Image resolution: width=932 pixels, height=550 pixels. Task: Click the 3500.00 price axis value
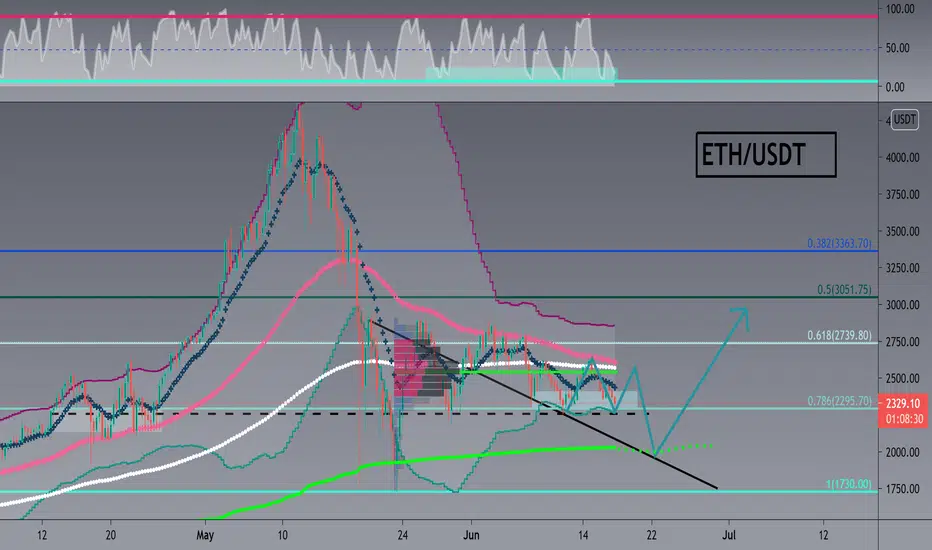(x=902, y=231)
